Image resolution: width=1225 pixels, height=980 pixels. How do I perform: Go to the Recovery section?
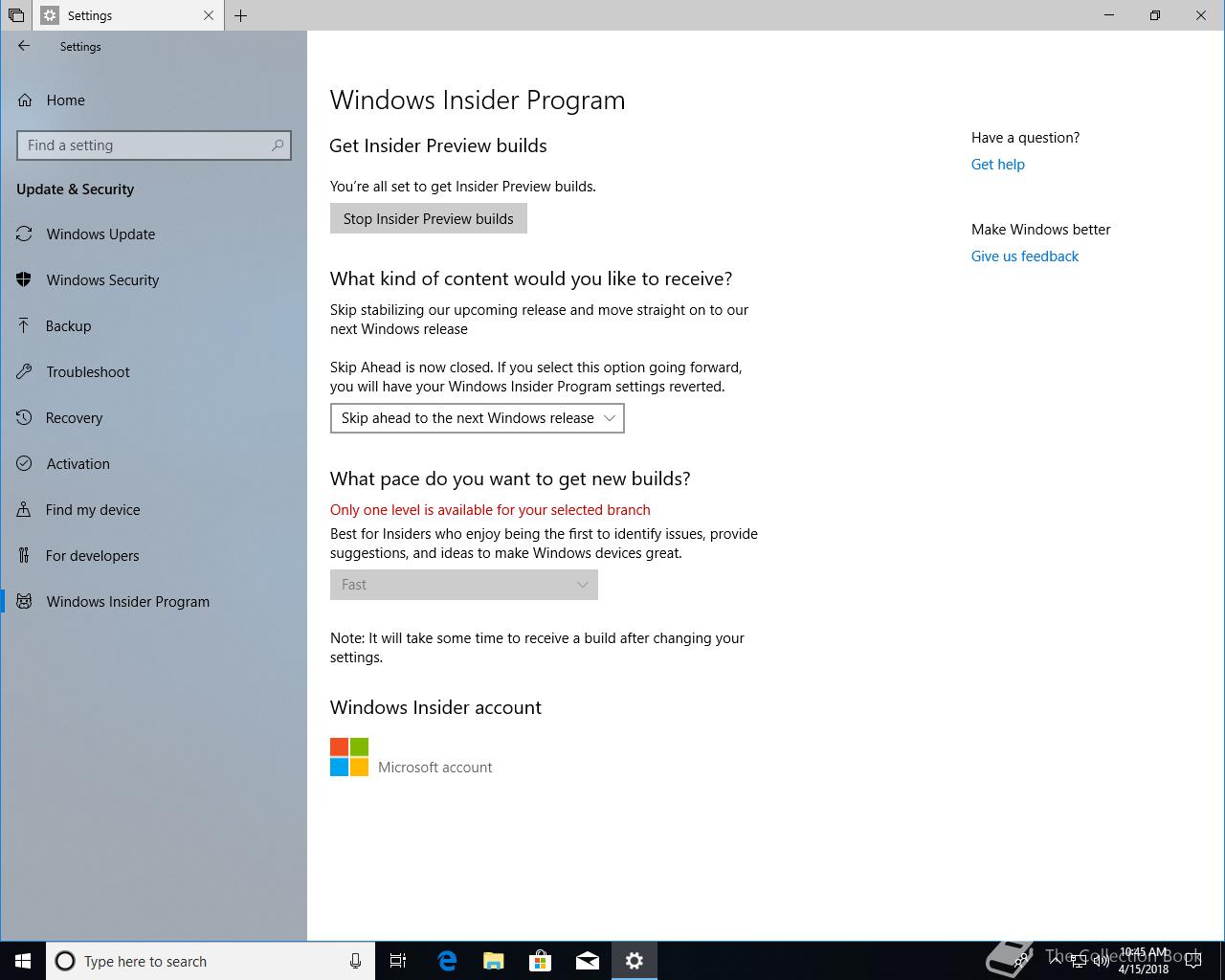[153, 418]
